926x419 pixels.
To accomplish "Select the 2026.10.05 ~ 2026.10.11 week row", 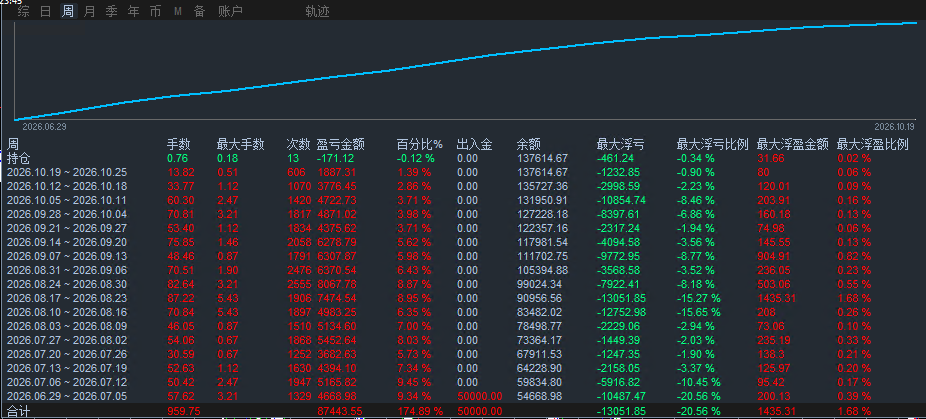I will point(463,200).
